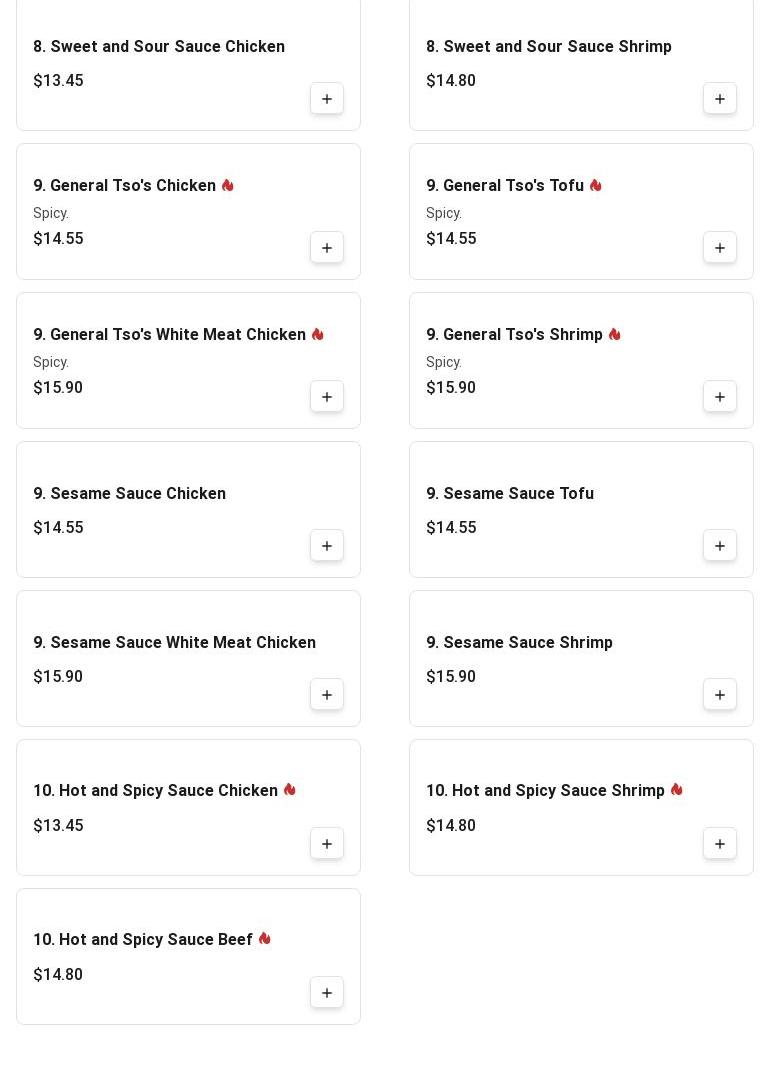770x1087 pixels.
Task: Add Sweet and Sour Sauce Chicken to cart
Action: pyautogui.click(x=327, y=99)
